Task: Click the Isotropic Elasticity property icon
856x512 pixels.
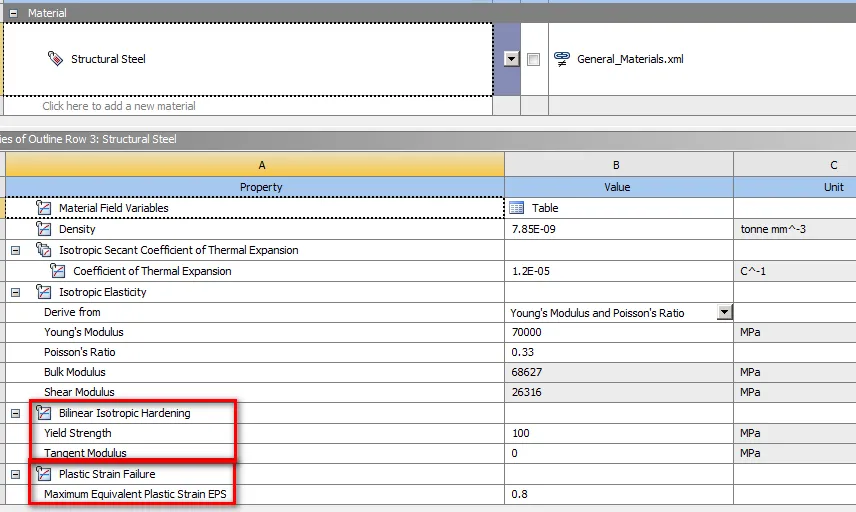Action: [x=43, y=292]
